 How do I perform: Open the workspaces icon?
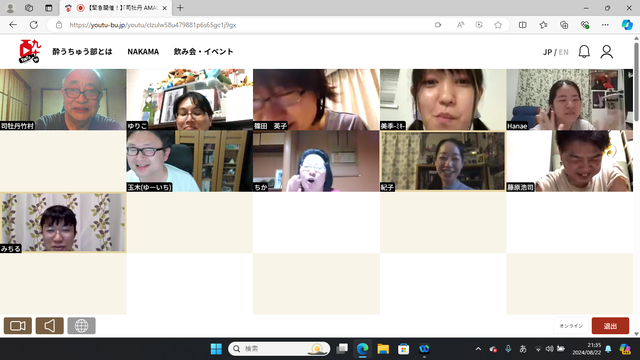[29, 8]
